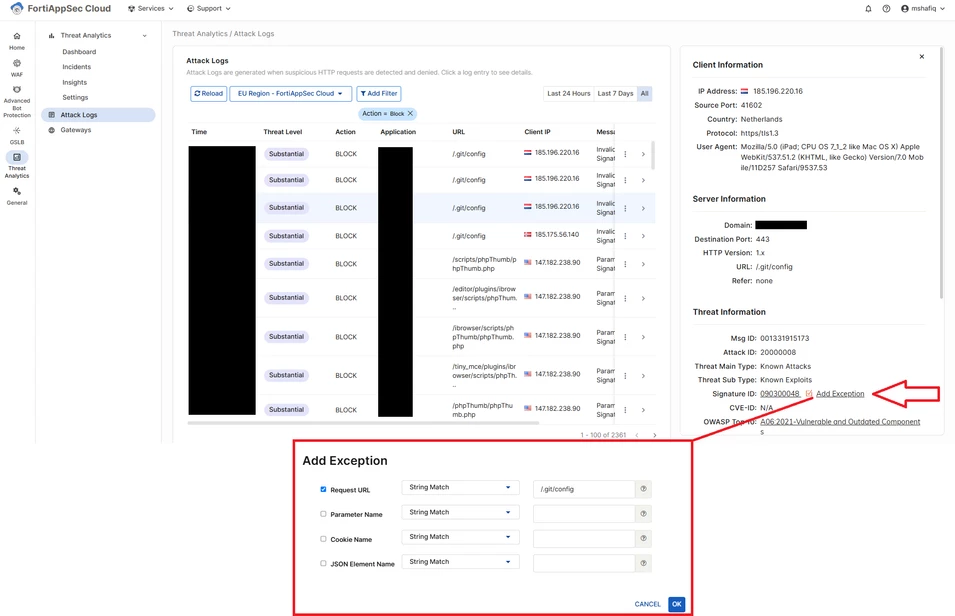Open Advanced Bot Protection sidebar icon
This screenshot has height=616, width=955.
(17, 101)
